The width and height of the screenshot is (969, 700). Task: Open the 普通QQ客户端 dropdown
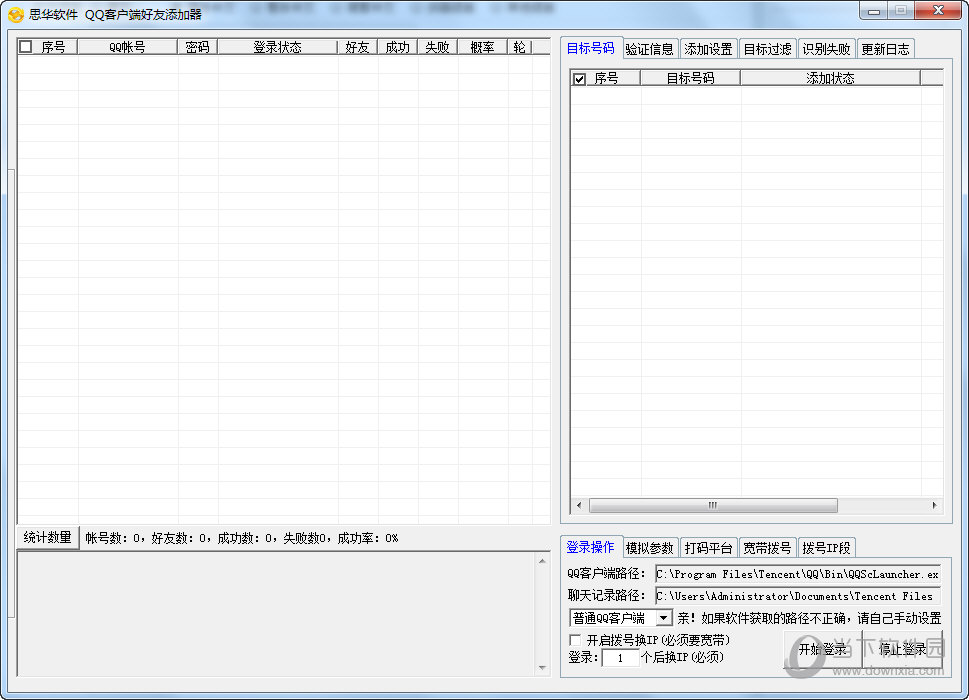663,617
